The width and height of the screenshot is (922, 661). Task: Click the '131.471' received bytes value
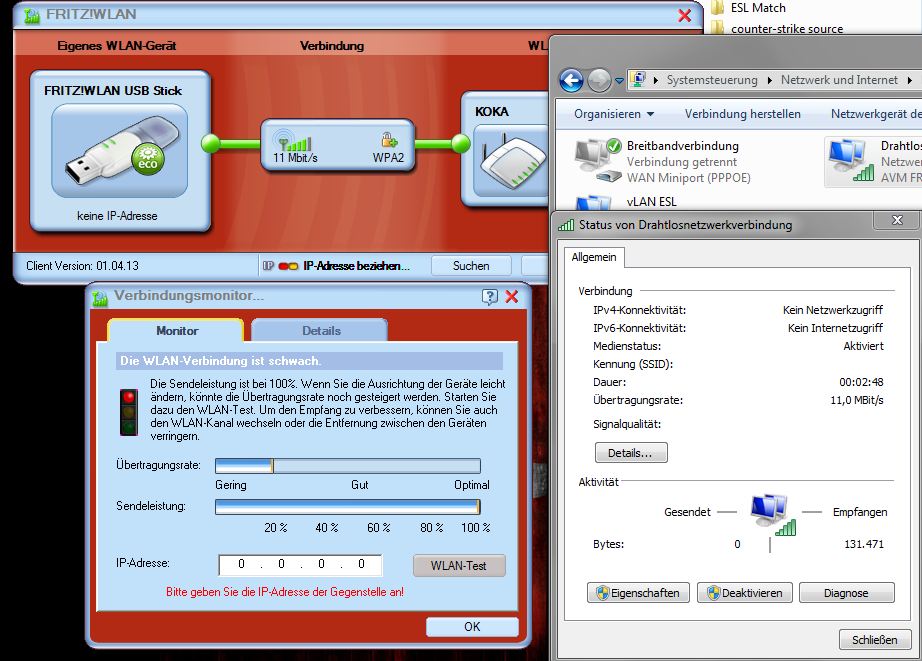(x=864, y=544)
